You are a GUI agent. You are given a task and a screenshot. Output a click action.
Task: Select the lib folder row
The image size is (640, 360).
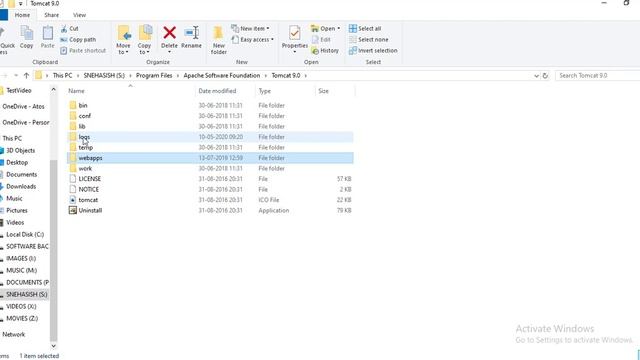tap(210, 127)
